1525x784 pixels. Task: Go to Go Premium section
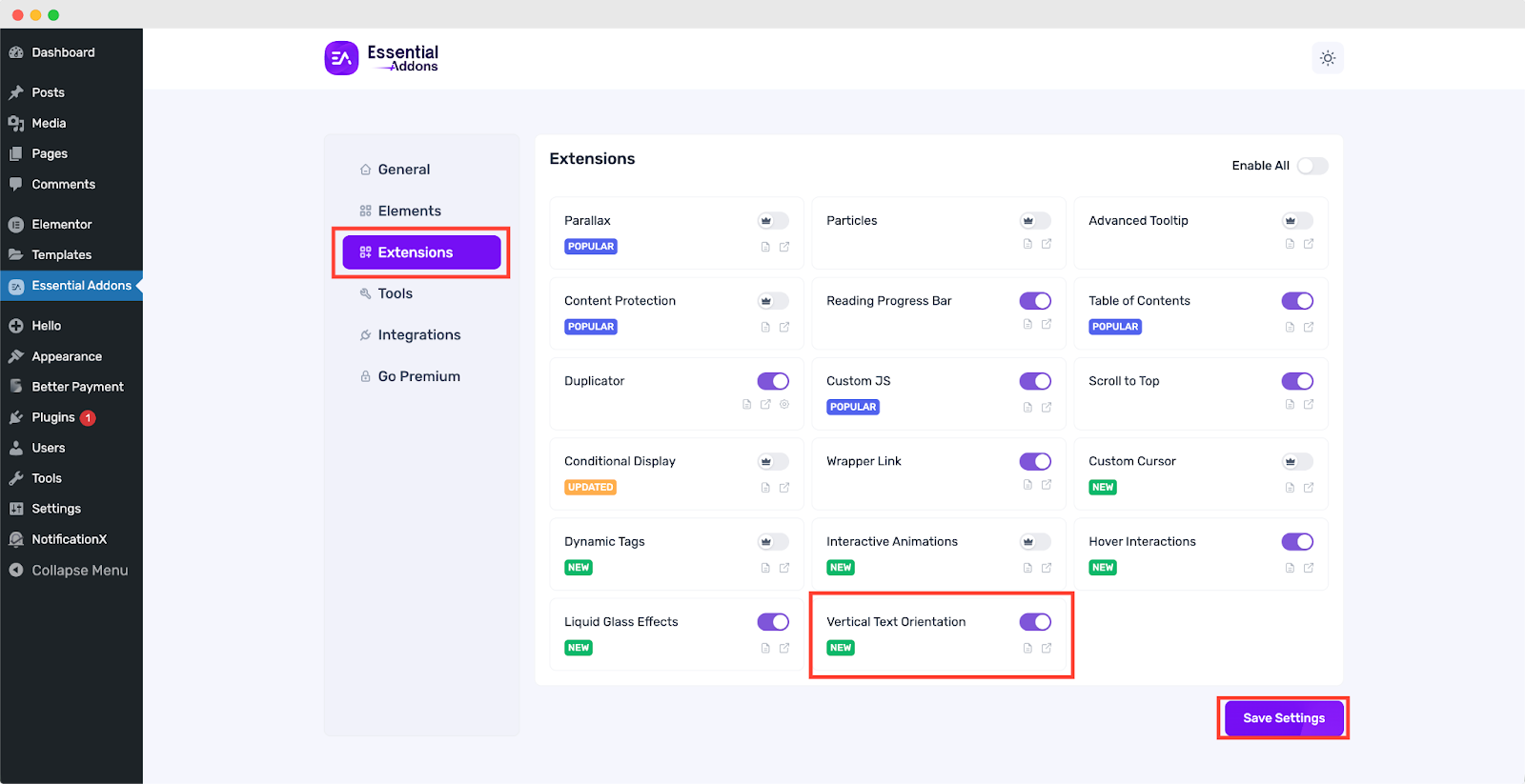pyautogui.click(x=418, y=376)
